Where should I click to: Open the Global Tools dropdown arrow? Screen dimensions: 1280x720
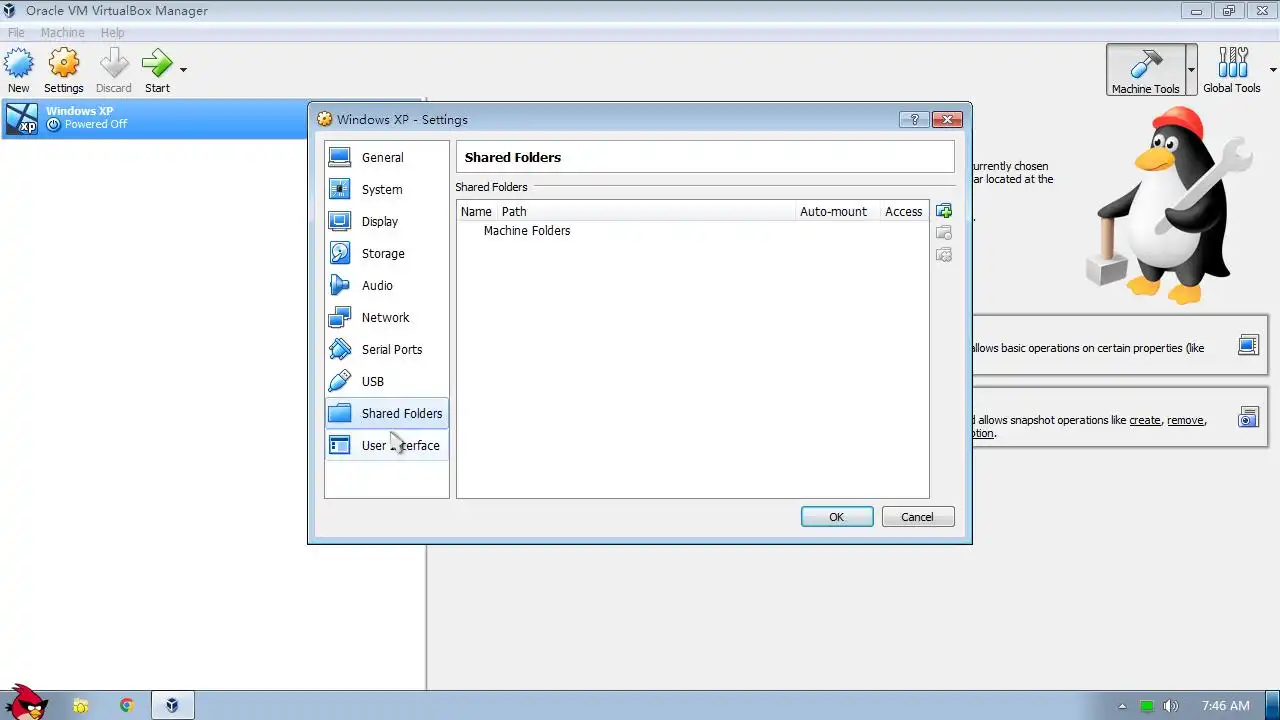1273,70
